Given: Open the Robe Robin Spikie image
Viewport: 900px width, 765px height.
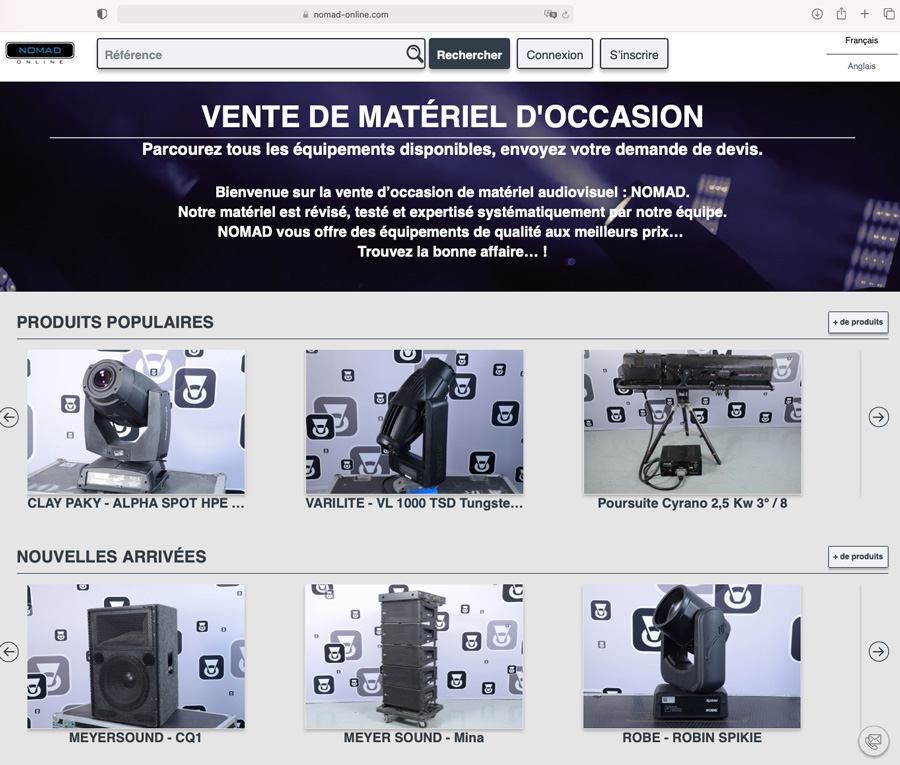Looking at the screenshot, I should tap(692, 656).
